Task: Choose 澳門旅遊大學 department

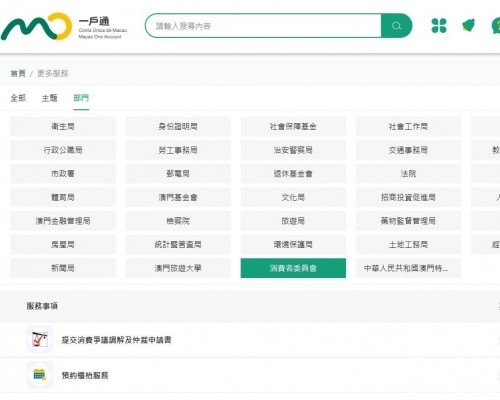Action: coord(178,268)
